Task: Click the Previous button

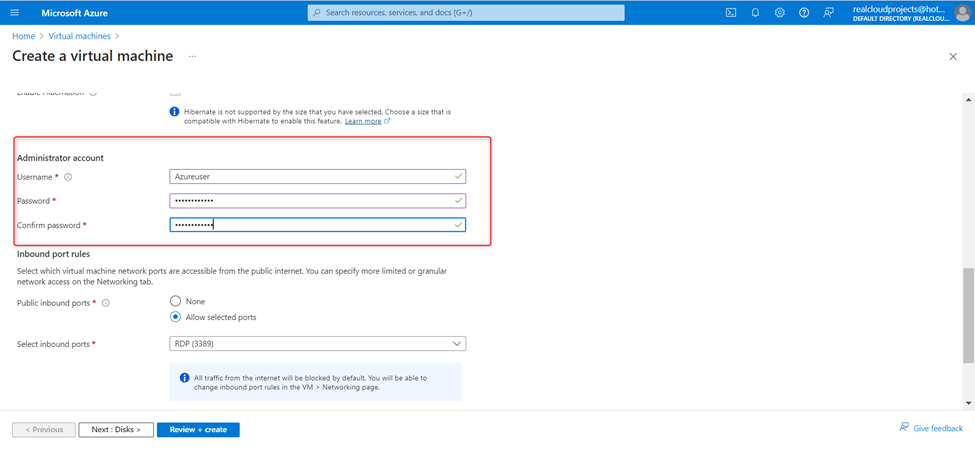Action: pos(44,430)
